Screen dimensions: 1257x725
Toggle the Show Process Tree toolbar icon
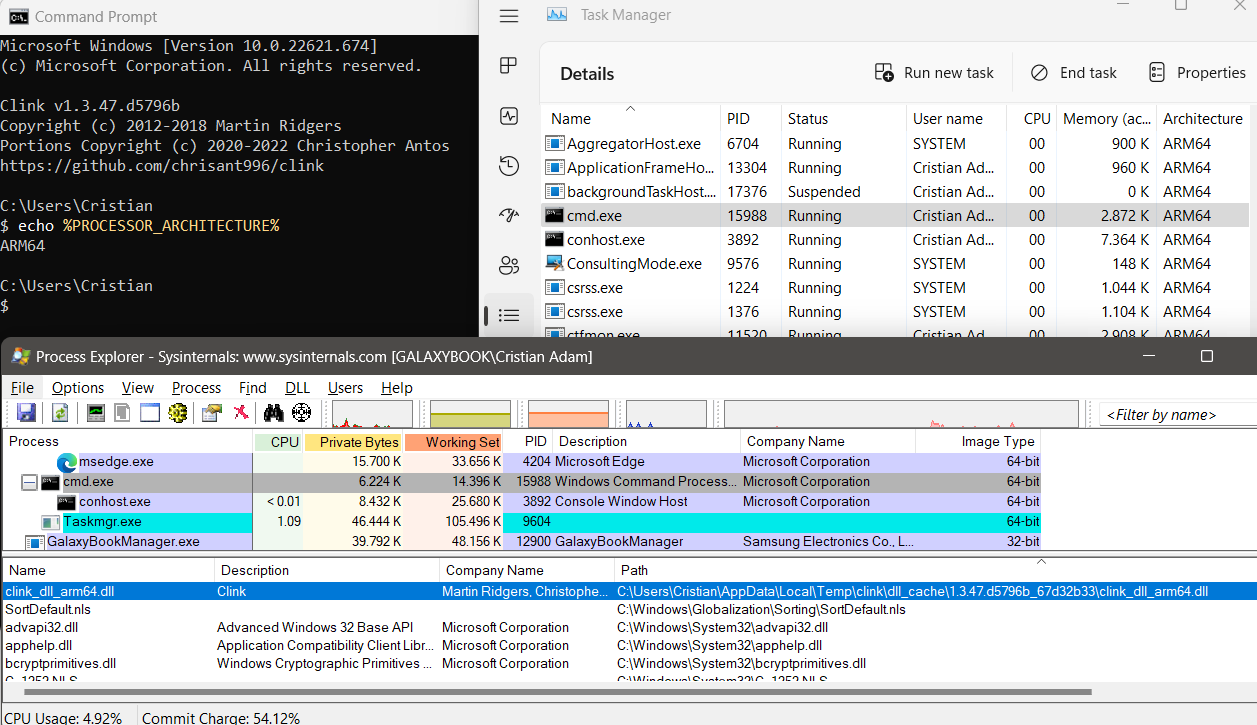click(x=123, y=412)
